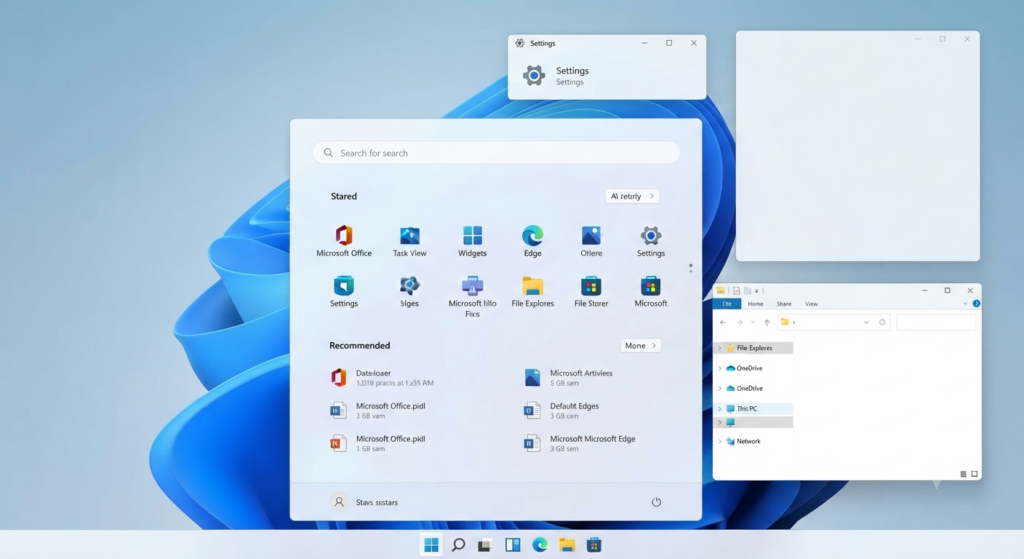Viewport: 1024px width, 559px height.
Task: Open the Widgets pinned app
Action: (472, 241)
